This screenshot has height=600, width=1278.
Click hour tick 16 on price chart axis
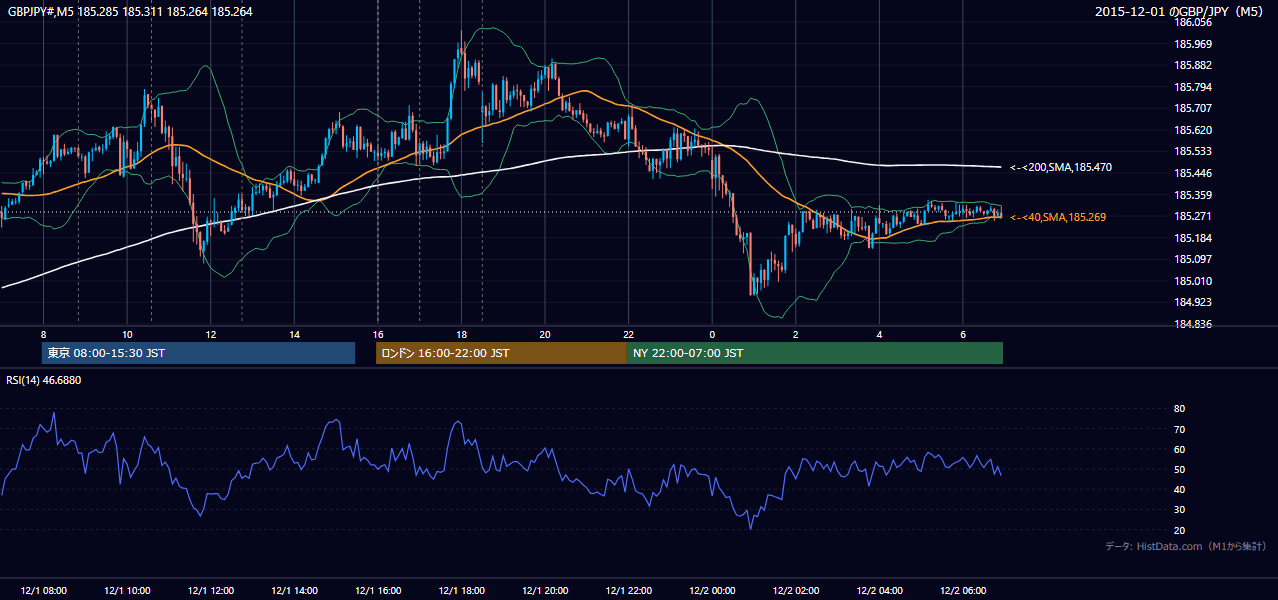(x=378, y=334)
